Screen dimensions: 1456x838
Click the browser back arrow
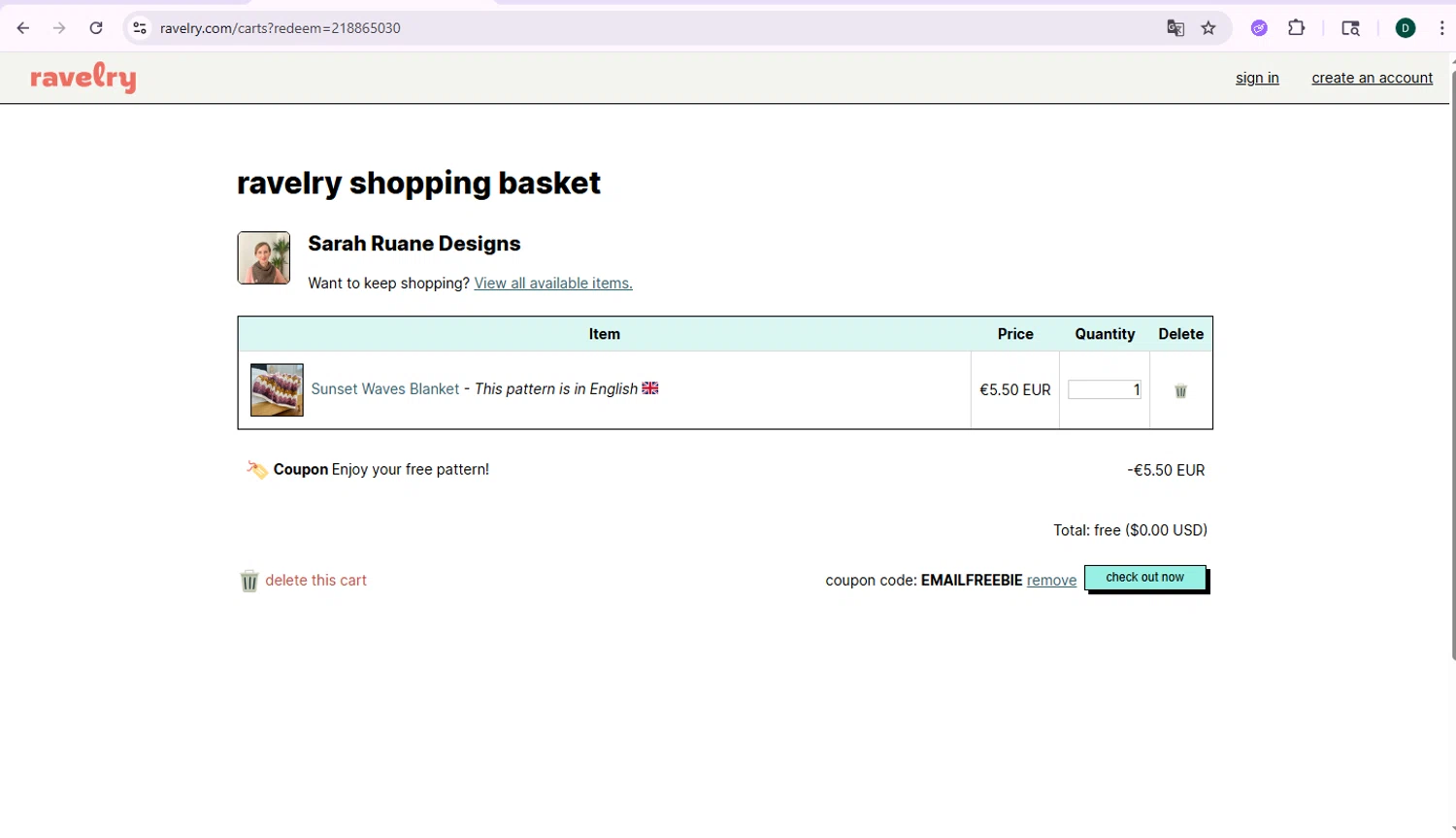pos(23,28)
